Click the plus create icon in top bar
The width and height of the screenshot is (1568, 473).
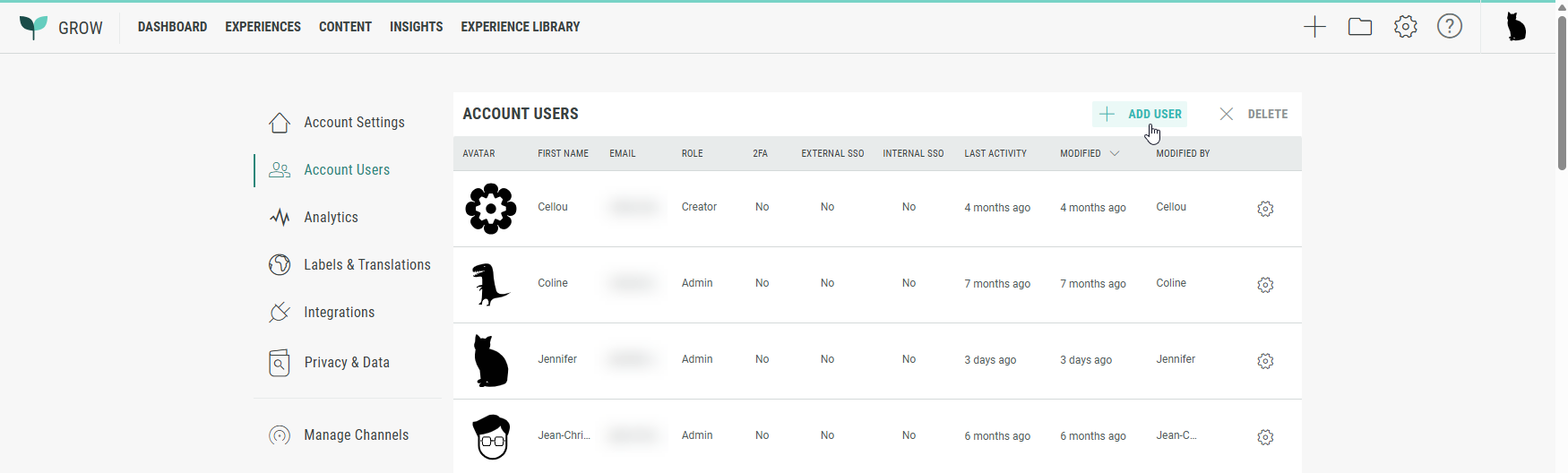click(1314, 27)
